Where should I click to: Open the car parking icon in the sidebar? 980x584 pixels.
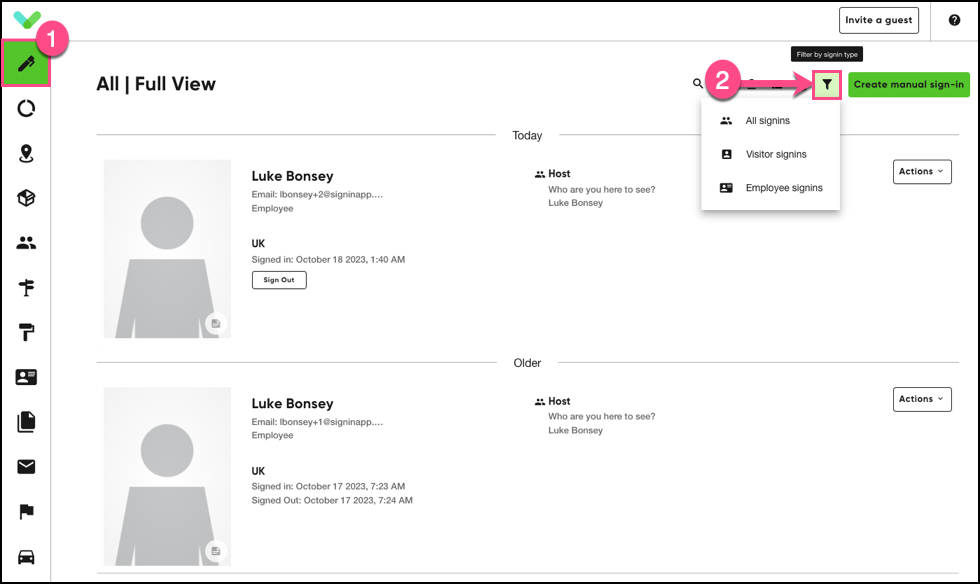click(x=26, y=557)
